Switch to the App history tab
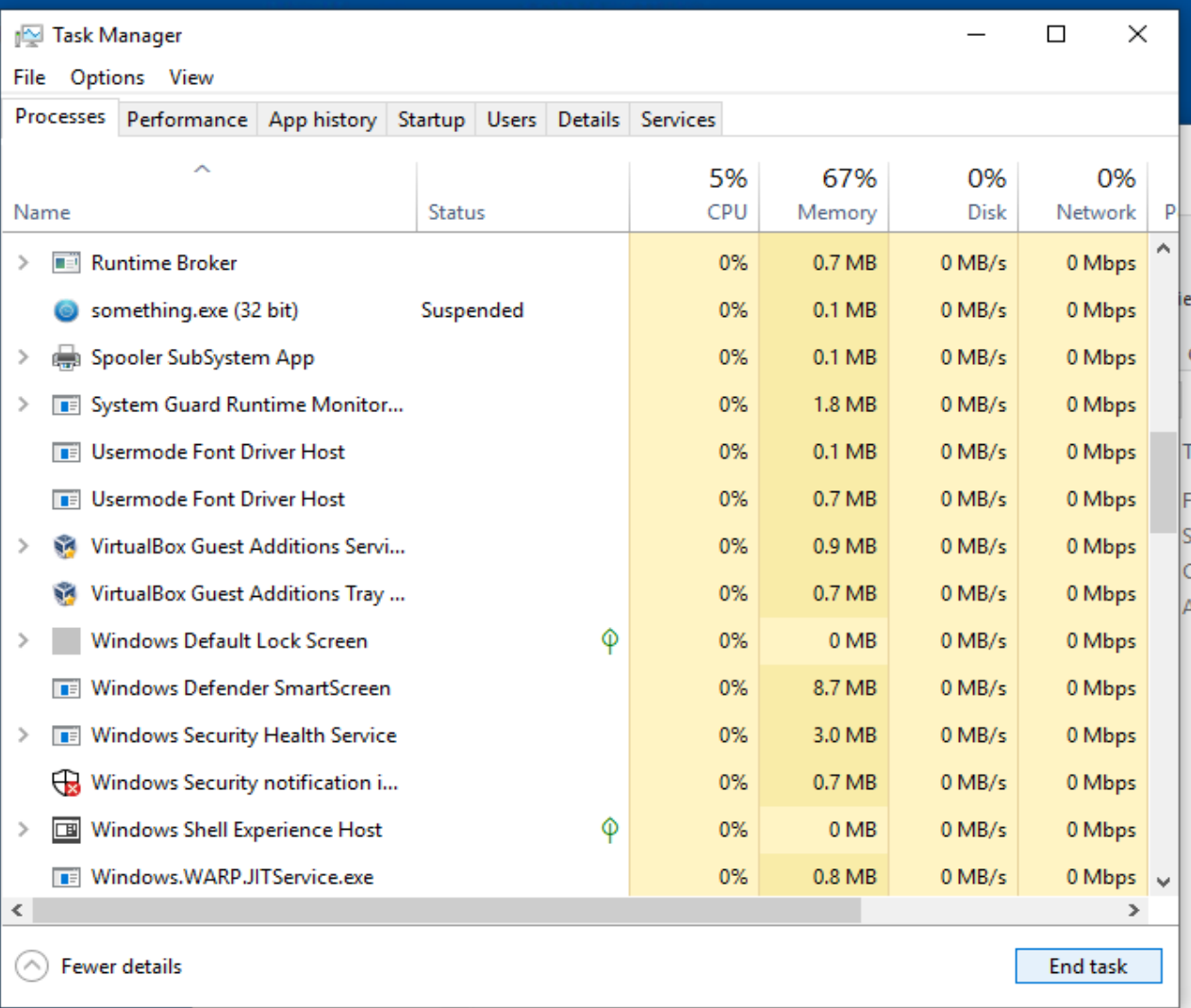1191x1008 pixels. 323,120
